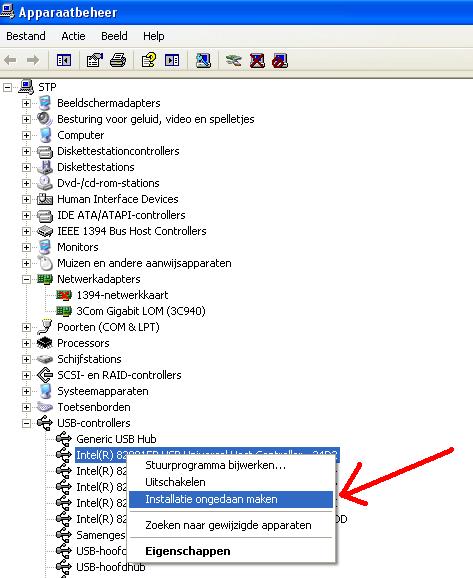This screenshot has height=578, width=473.
Task: Click the uninstall device toolbar icon
Action: (x=257, y=60)
